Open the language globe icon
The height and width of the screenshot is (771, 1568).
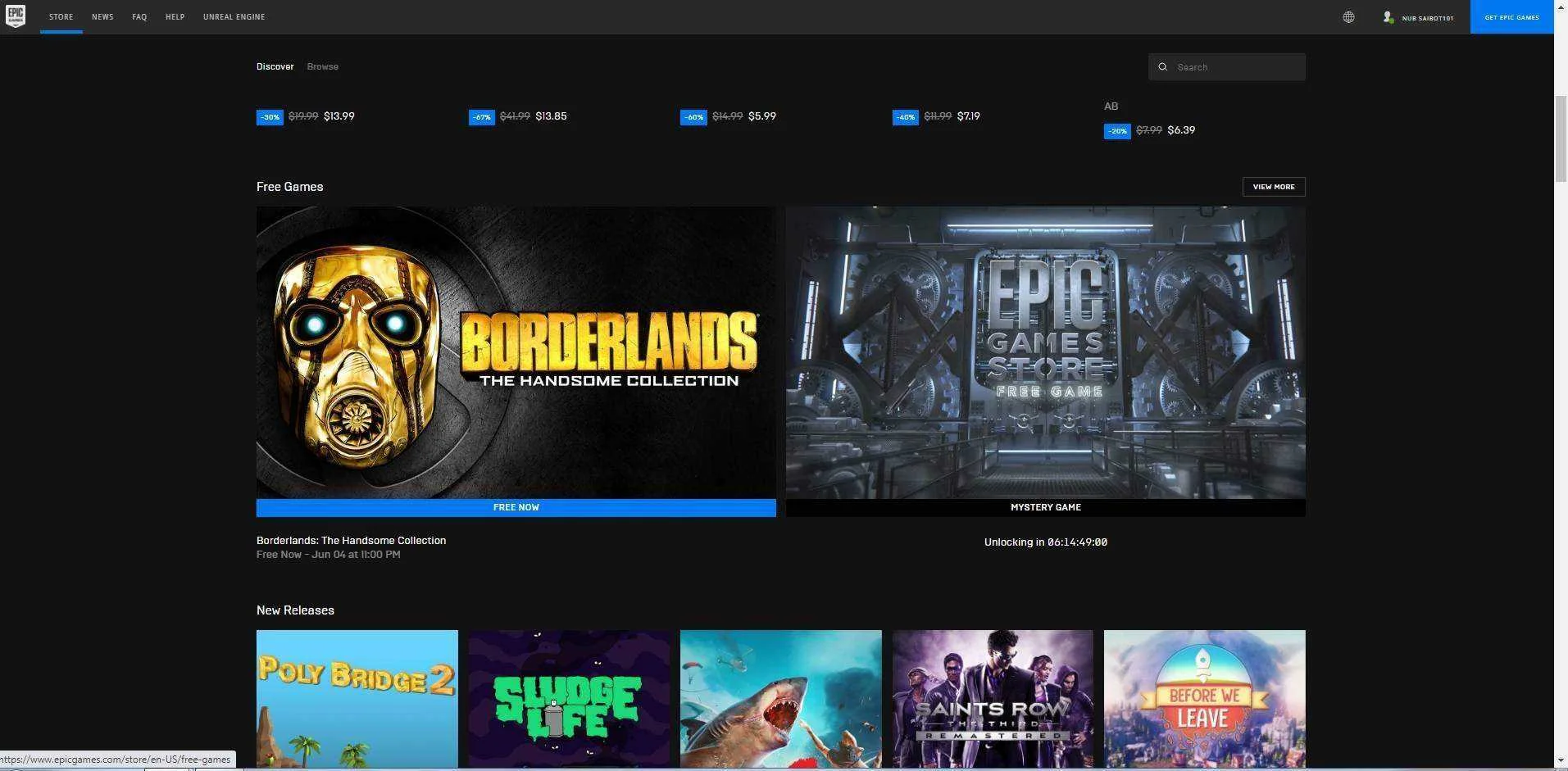(x=1348, y=17)
